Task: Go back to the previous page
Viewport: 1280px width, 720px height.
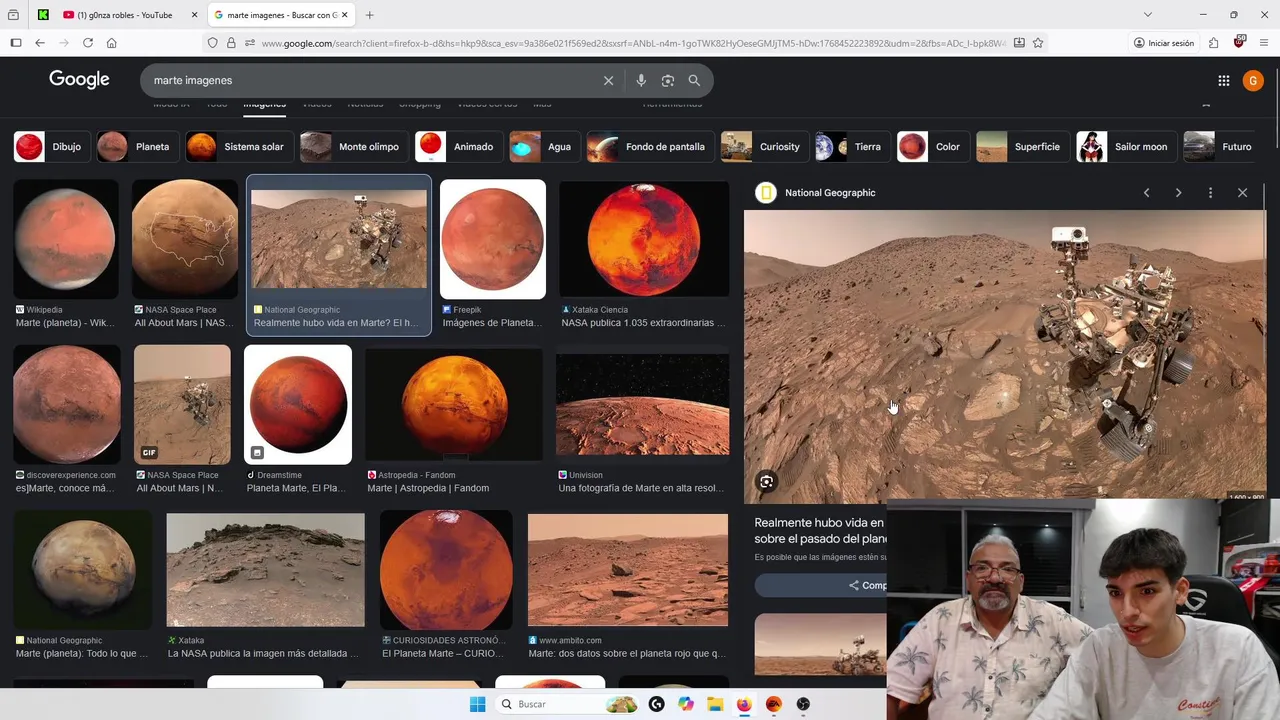Action: (x=40, y=43)
